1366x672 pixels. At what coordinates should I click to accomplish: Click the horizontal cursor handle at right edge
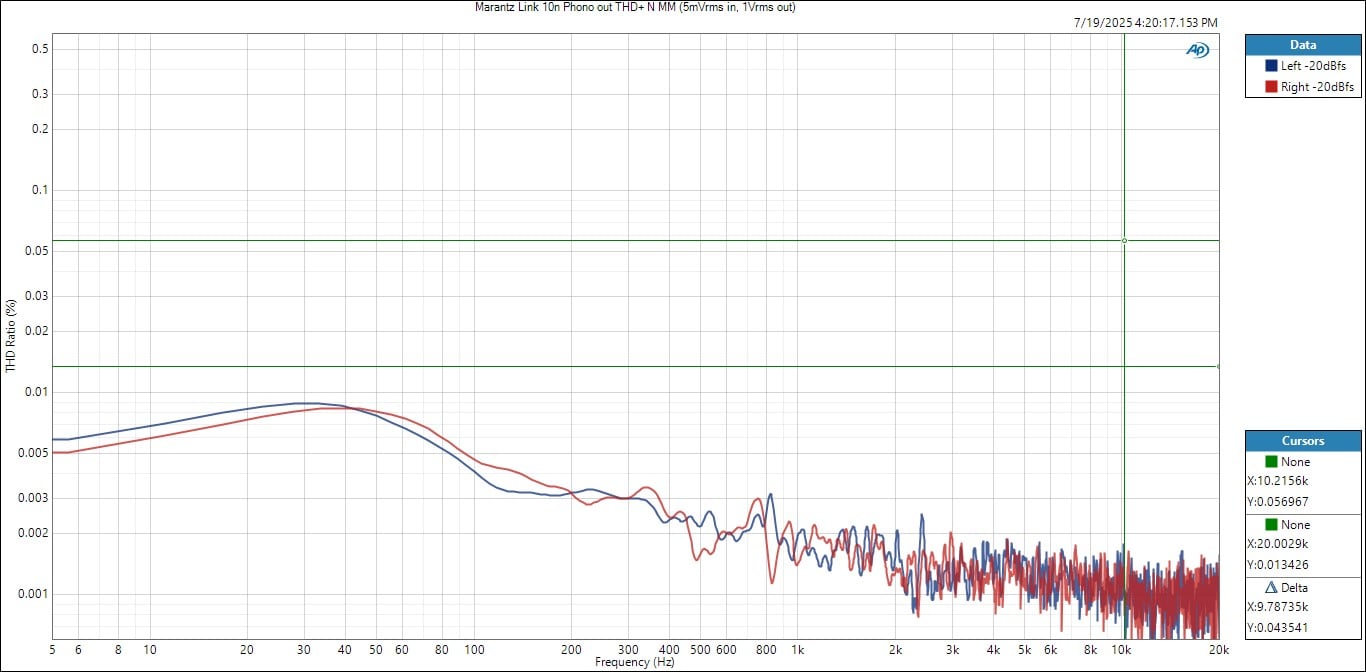click(1218, 366)
